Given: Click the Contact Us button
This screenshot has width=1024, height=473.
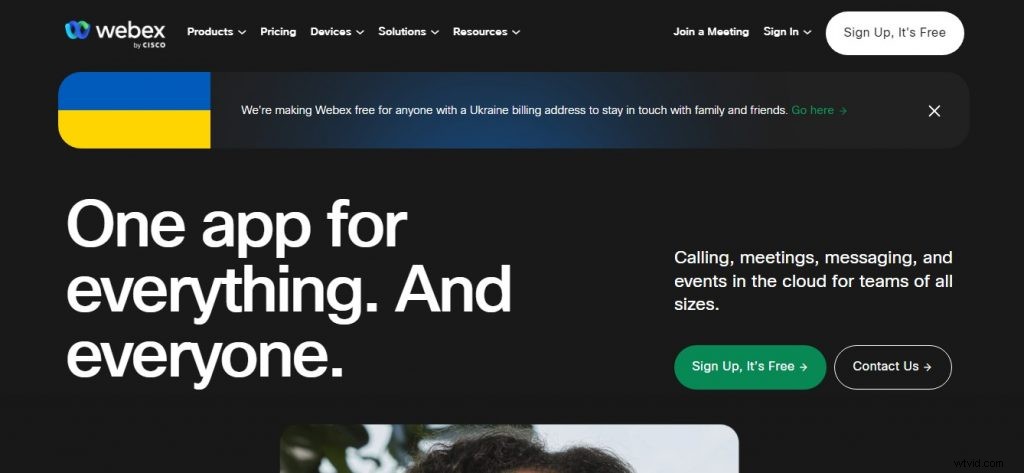Looking at the screenshot, I should coord(893,367).
